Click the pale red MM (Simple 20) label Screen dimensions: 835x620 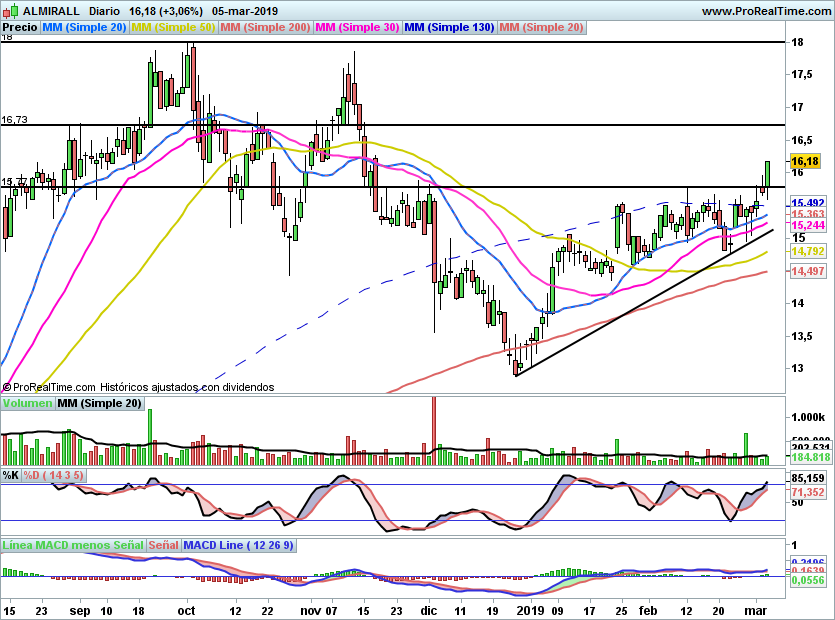click(541, 27)
